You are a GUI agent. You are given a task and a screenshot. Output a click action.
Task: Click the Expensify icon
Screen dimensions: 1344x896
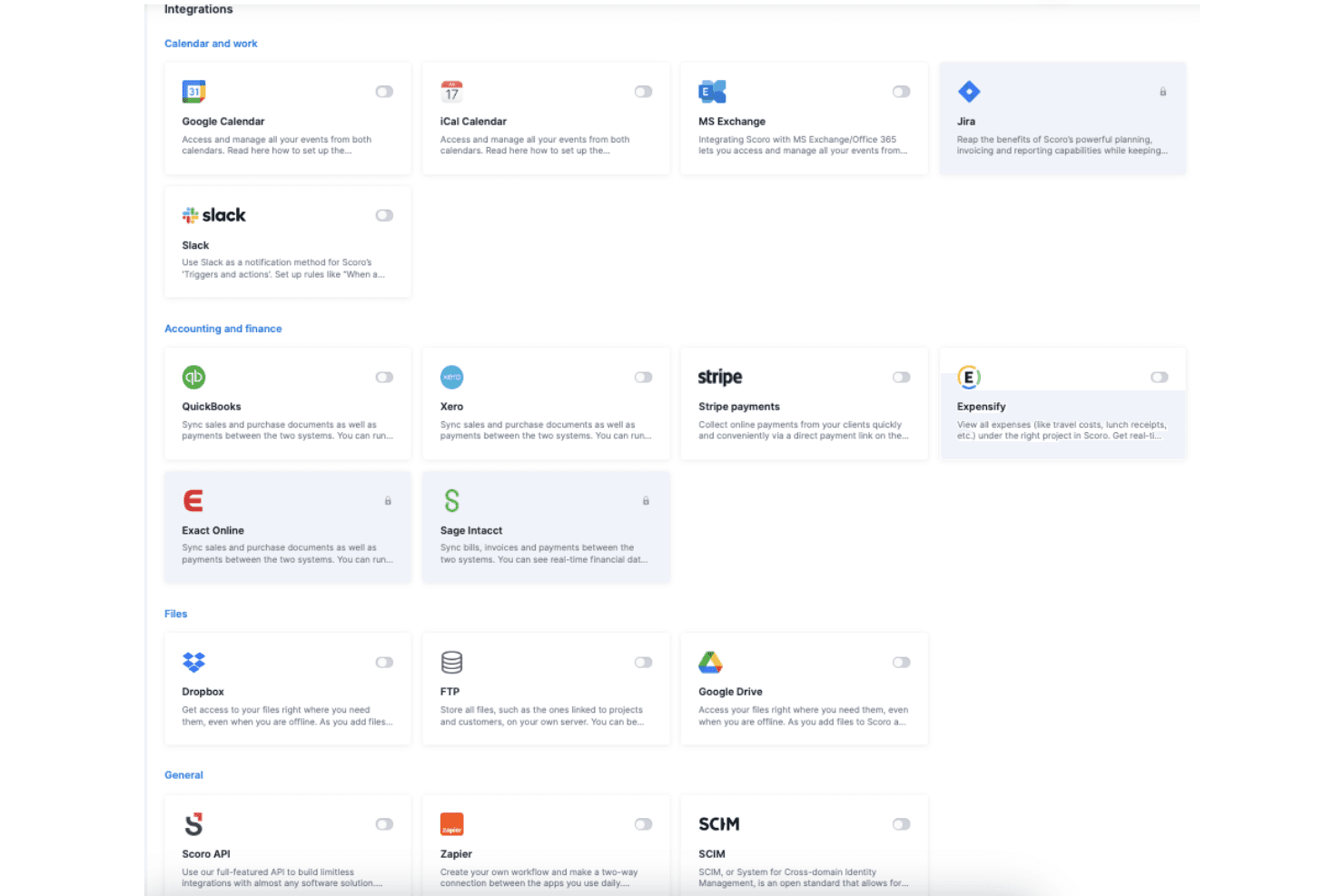969,377
